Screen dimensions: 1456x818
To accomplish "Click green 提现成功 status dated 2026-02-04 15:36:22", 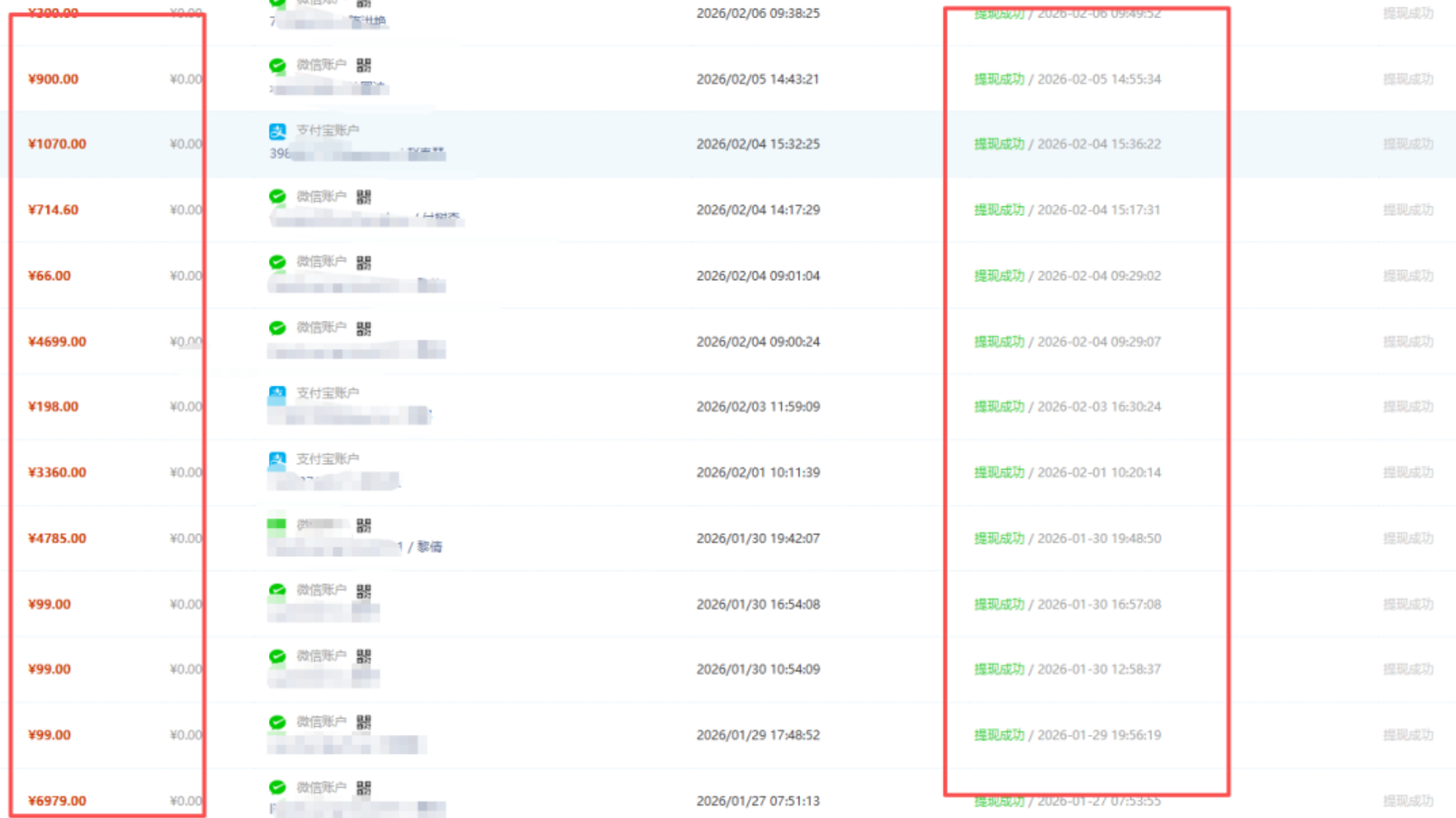I will [998, 144].
